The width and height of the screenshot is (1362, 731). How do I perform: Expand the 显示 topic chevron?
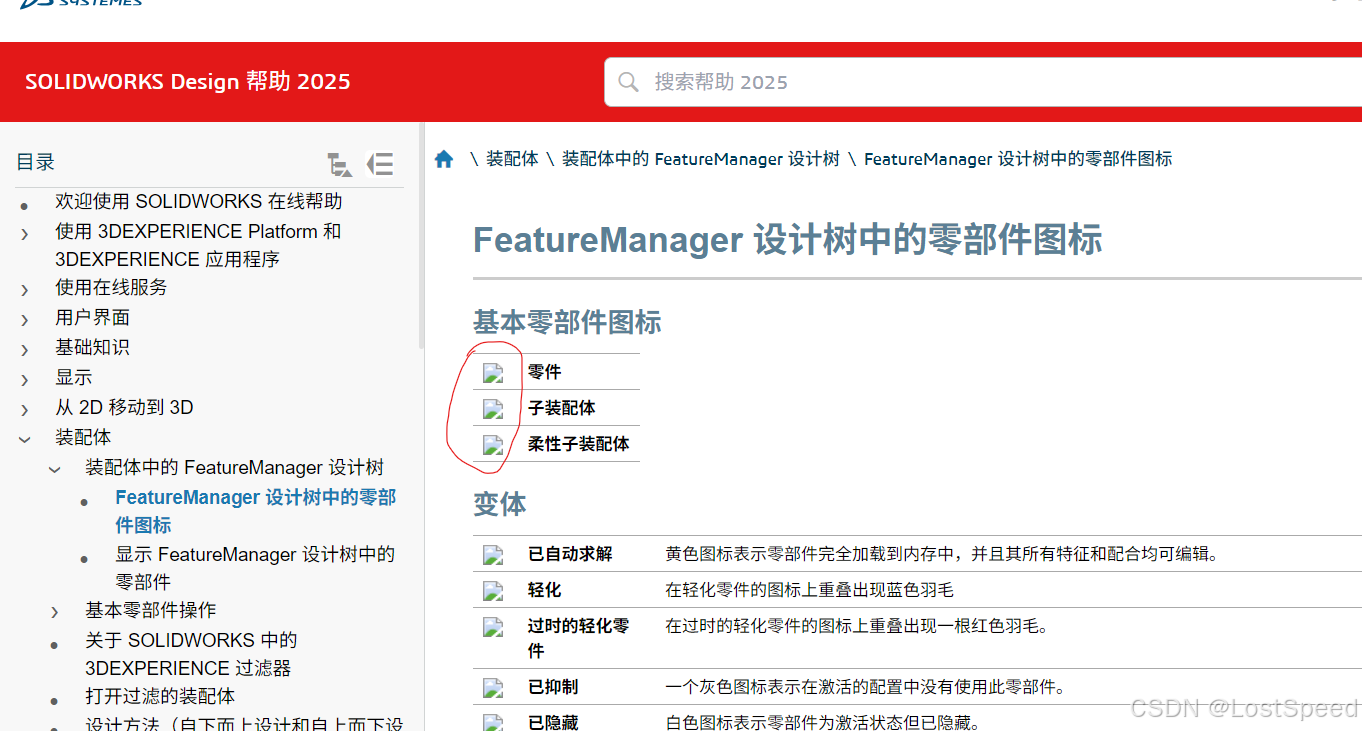(25, 380)
